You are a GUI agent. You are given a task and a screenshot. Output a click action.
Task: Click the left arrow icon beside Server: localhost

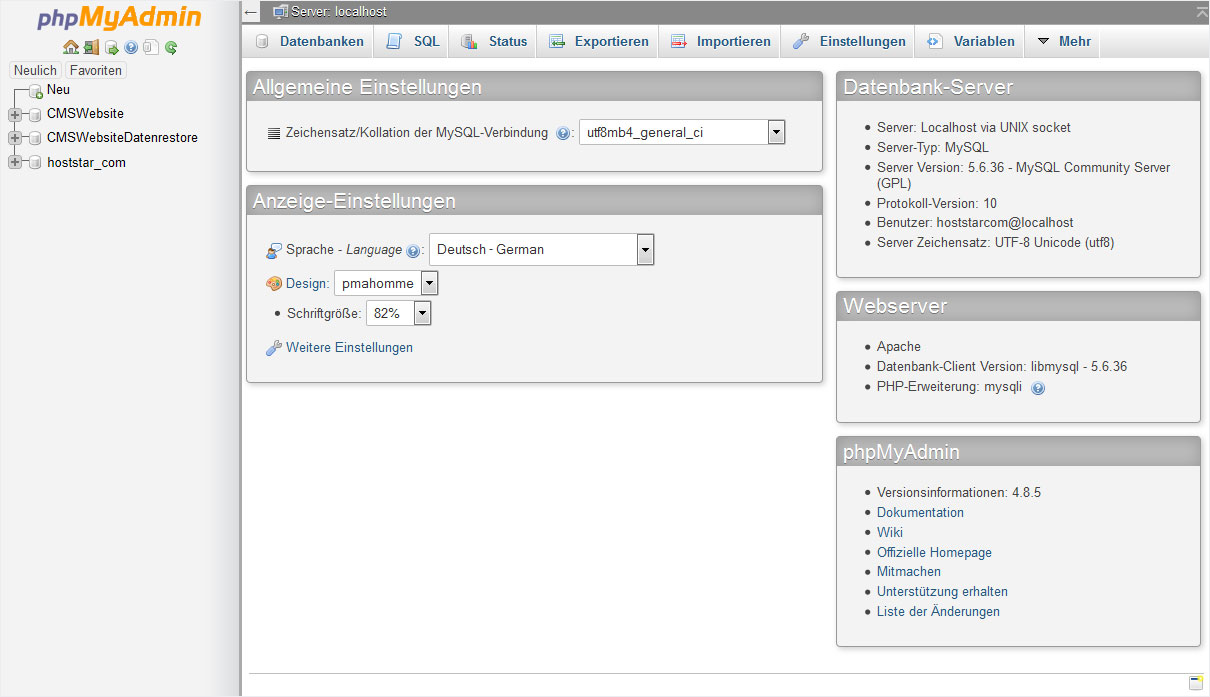pos(251,12)
